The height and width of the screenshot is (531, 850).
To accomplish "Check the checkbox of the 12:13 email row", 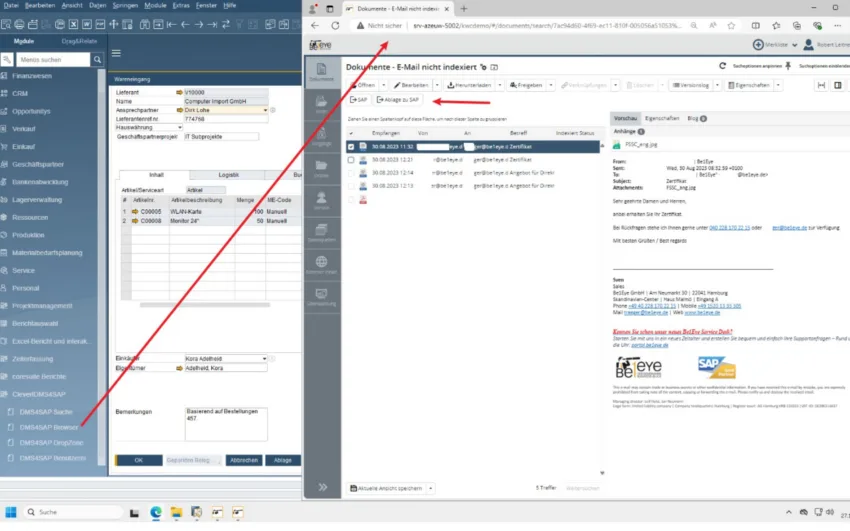I will tap(351, 186).
